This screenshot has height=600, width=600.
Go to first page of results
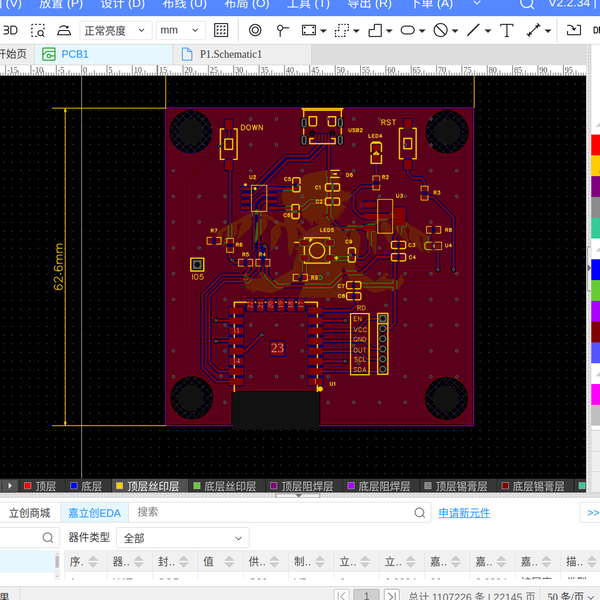coord(341,595)
